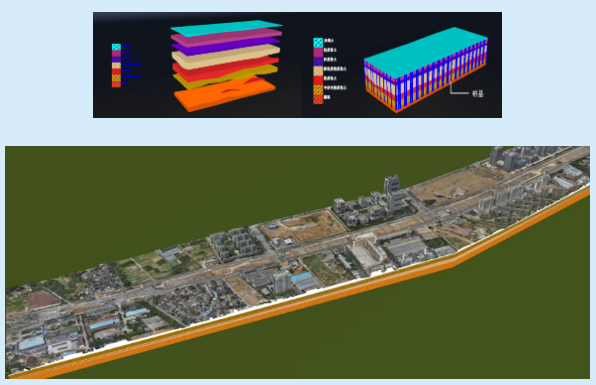Click the tallest tower in the city model
Image resolution: width=596 pixels, height=385 pixels.
393,195
